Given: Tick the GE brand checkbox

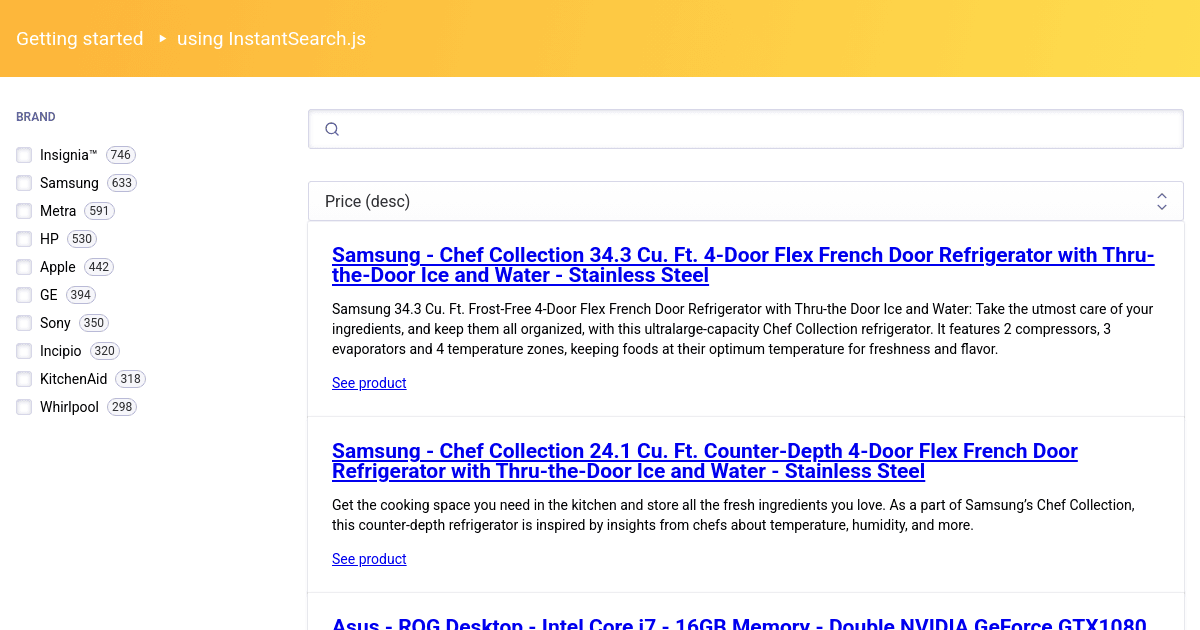Looking at the screenshot, I should tap(24, 295).
